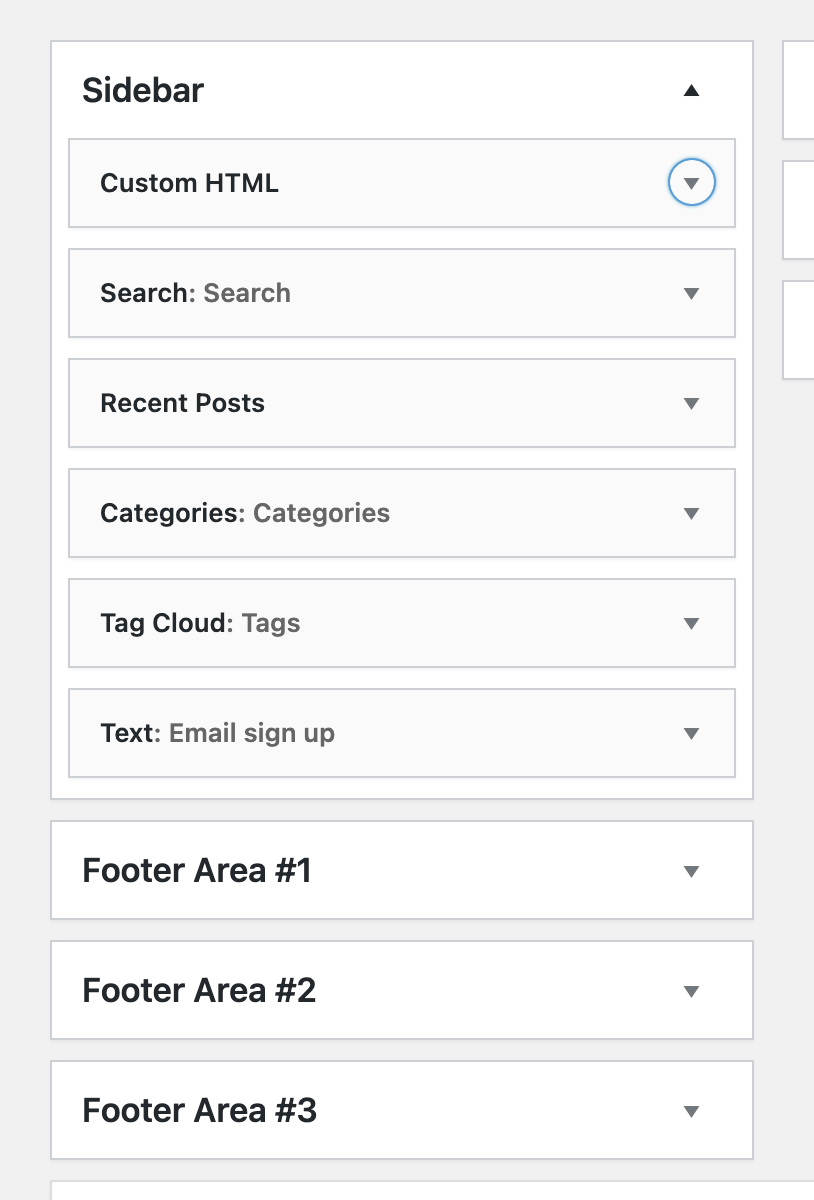Viewport: 814px width, 1200px height.
Task: Click the Footer Area #2 down arrow
Action: pyautogui.click(x=691, y=991)
